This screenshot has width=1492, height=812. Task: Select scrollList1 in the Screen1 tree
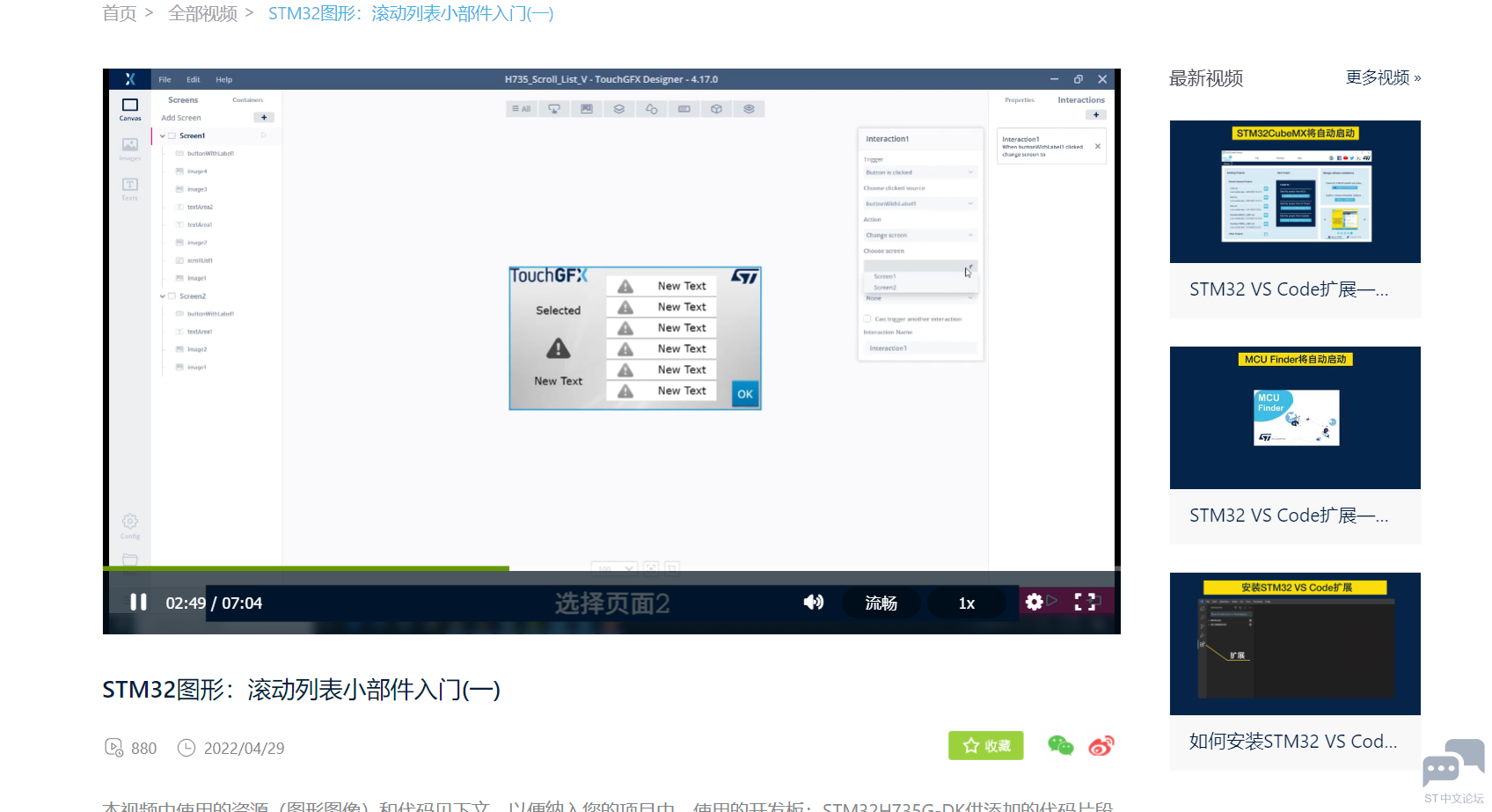click(x=200, y=260)
